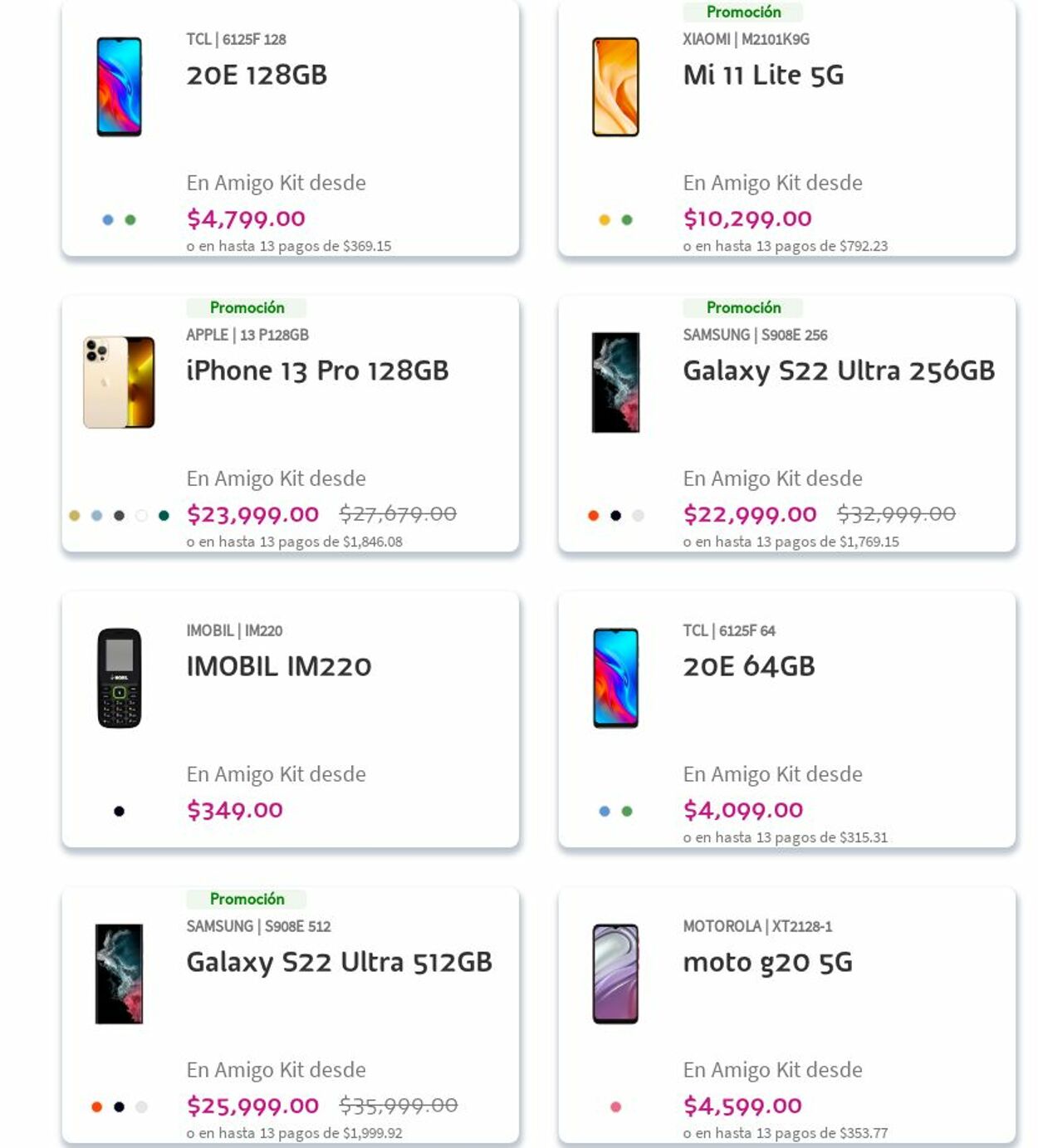Open the 20E 128GB product title
Viewport: 1038px width, 1148px height.
257,75
